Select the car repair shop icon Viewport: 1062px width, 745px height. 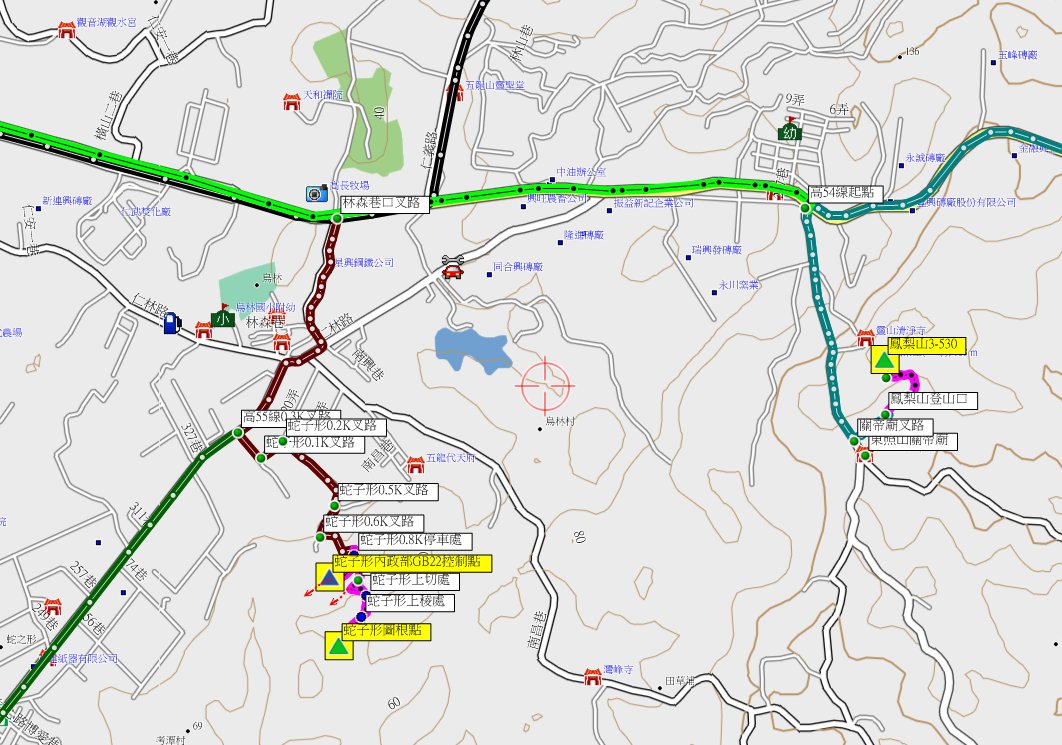[x=453, y=267]
